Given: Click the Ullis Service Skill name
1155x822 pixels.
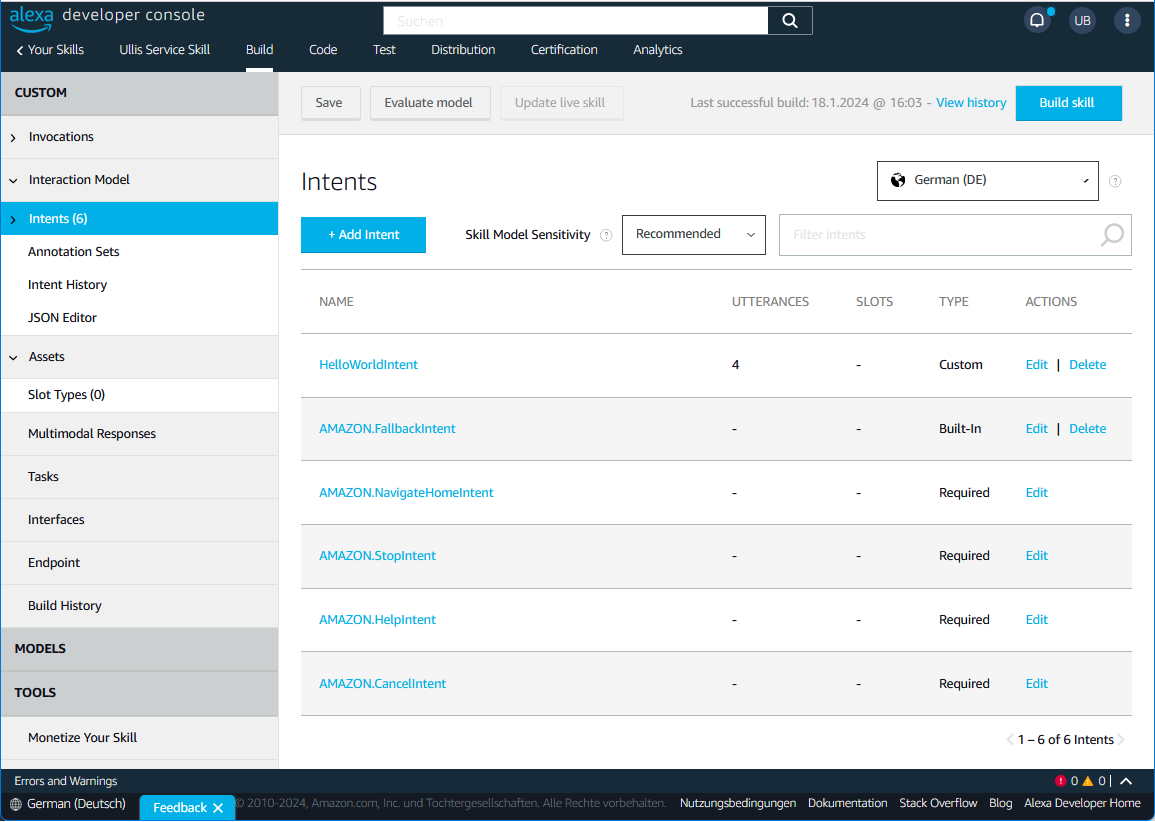Looking at the screenshot, I should [x=164, y=49].
